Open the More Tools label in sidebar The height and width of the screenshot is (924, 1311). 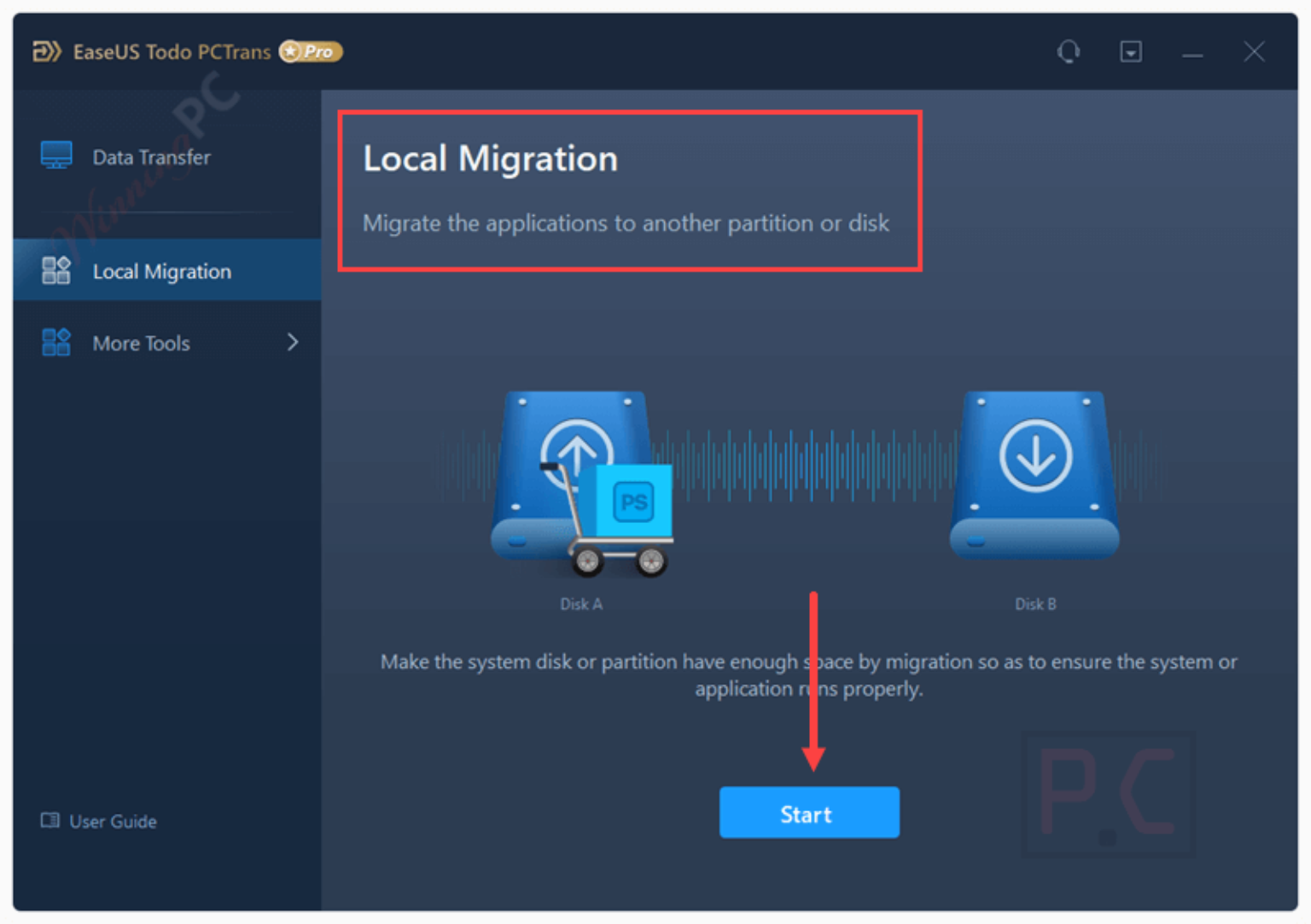[142, 343]
